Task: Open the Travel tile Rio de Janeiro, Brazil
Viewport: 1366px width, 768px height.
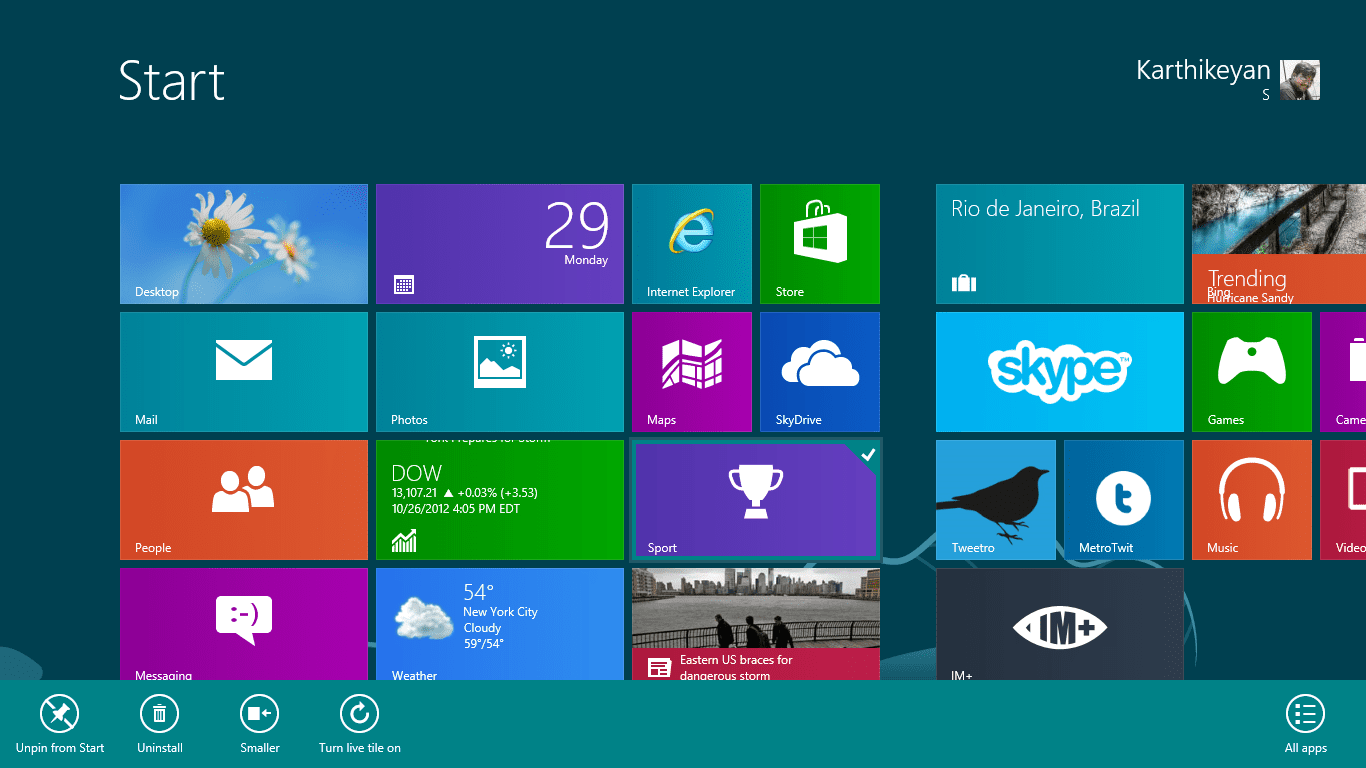Action: point(1060,244)
